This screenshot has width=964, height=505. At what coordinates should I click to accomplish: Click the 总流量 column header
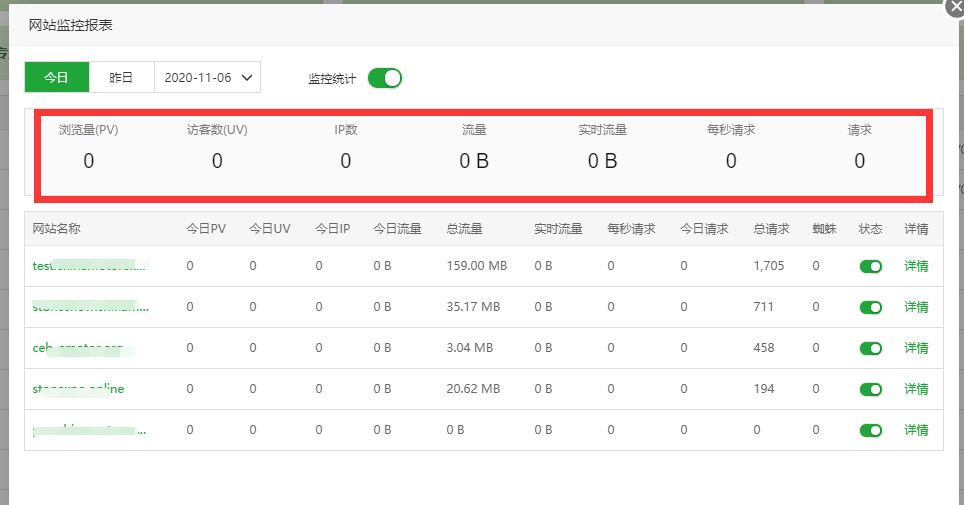coord(464,228)
